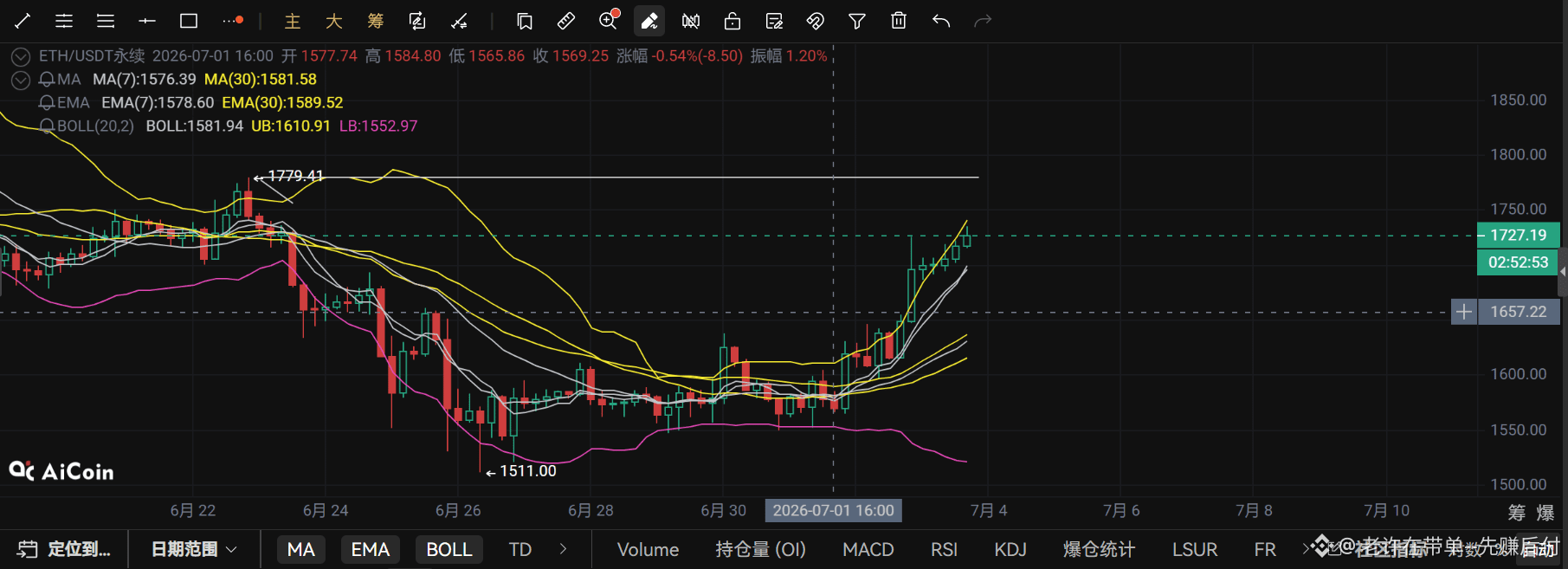Click the plus button at 1657.22
This screenshot has height=569, width=1568.
(1463, 312)
